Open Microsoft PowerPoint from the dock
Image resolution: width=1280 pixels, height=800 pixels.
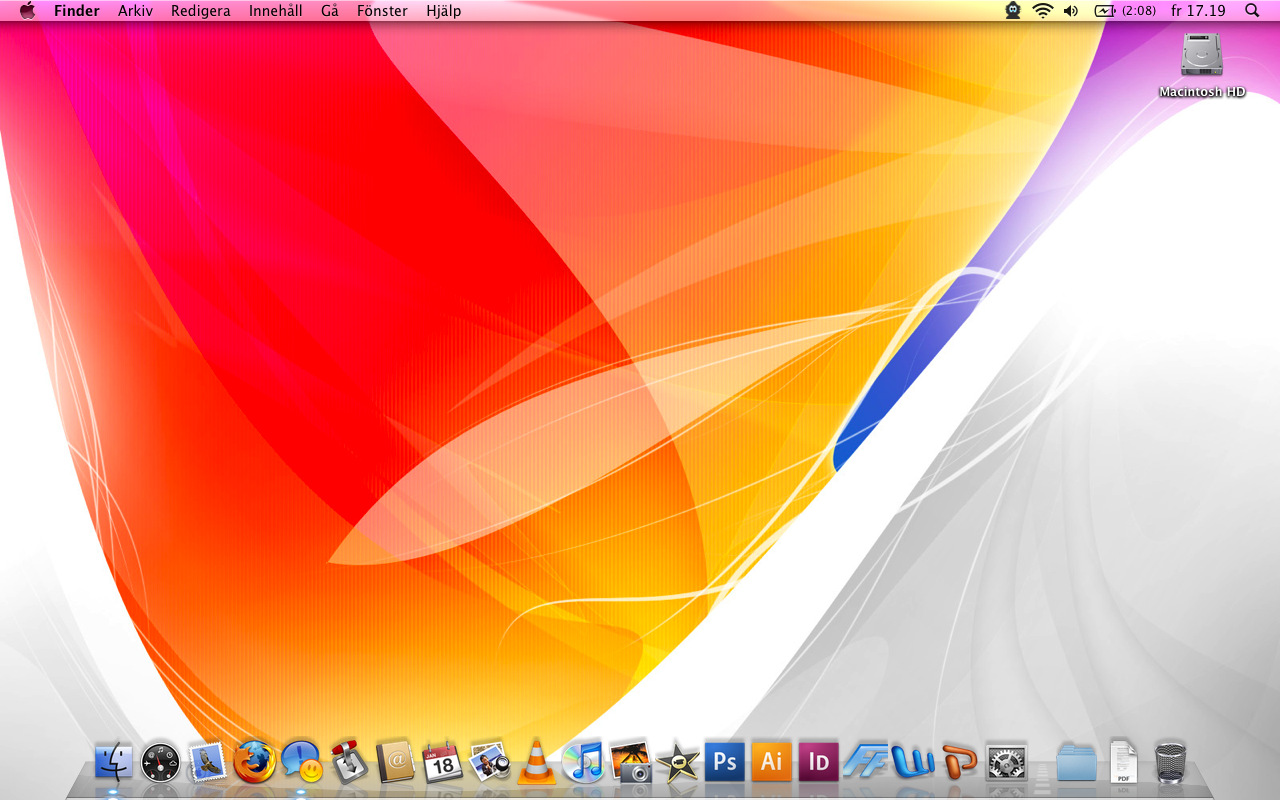point(959,762)
